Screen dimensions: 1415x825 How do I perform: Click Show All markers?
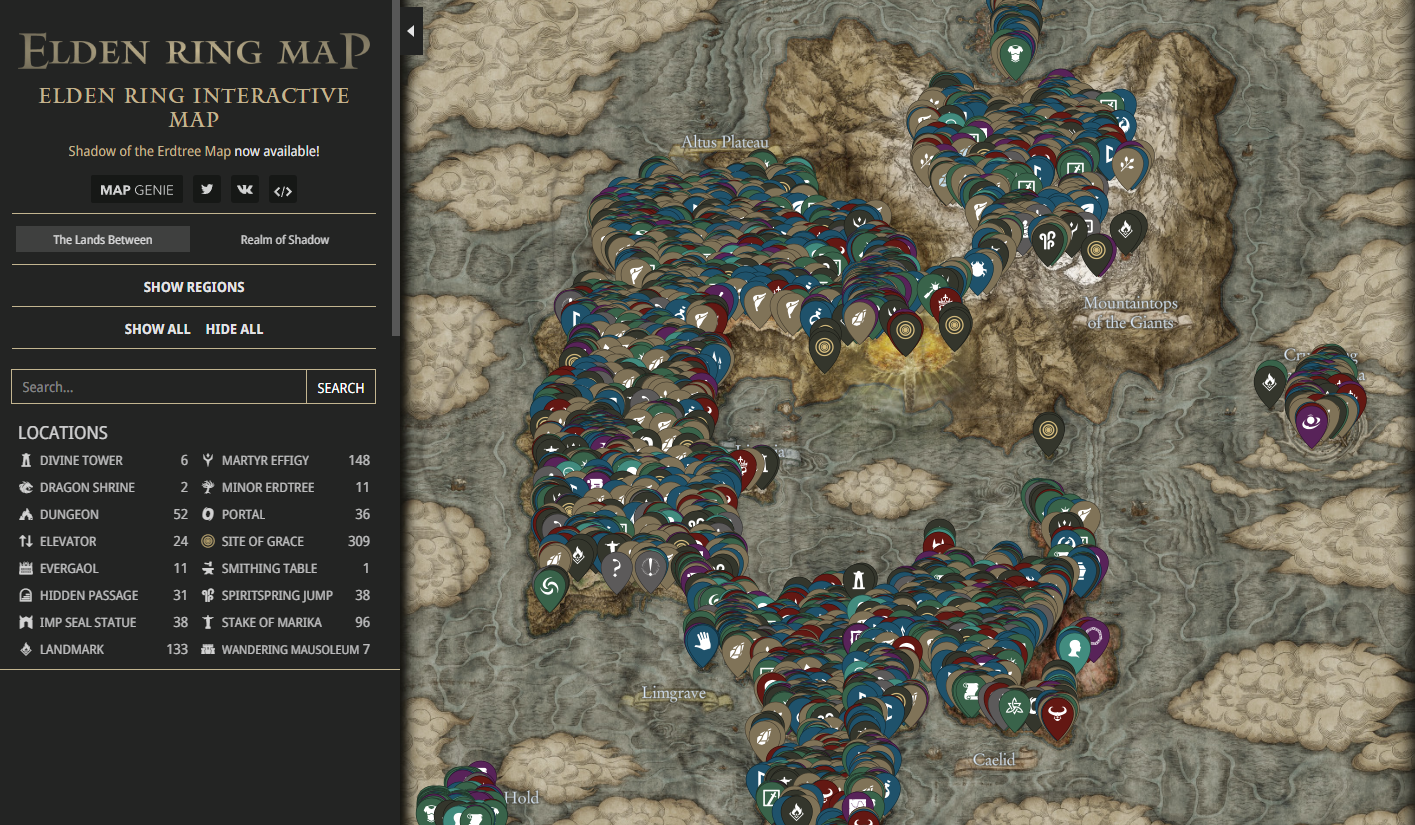point(157,329)
